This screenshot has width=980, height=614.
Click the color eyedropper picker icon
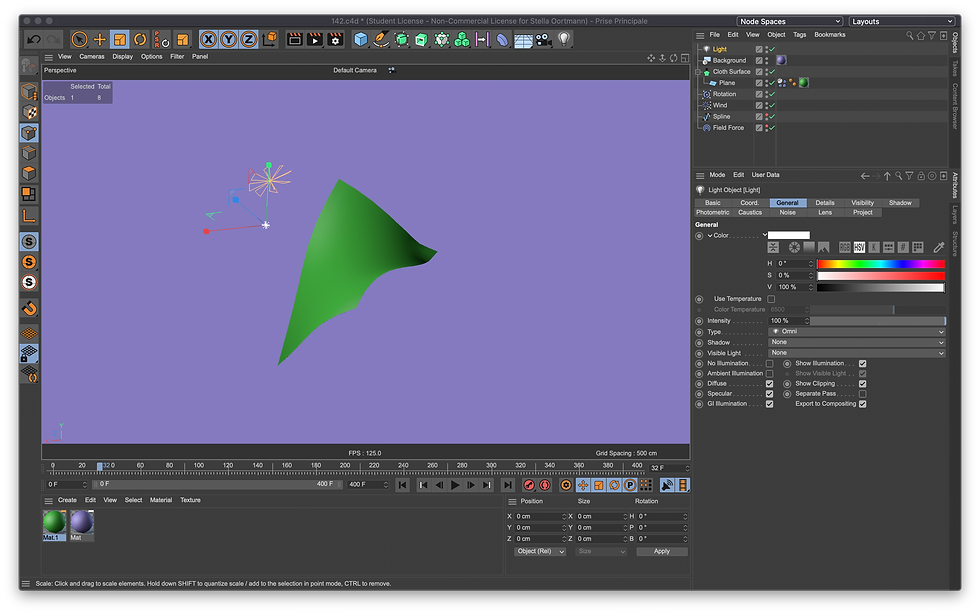tap(938, 247)
